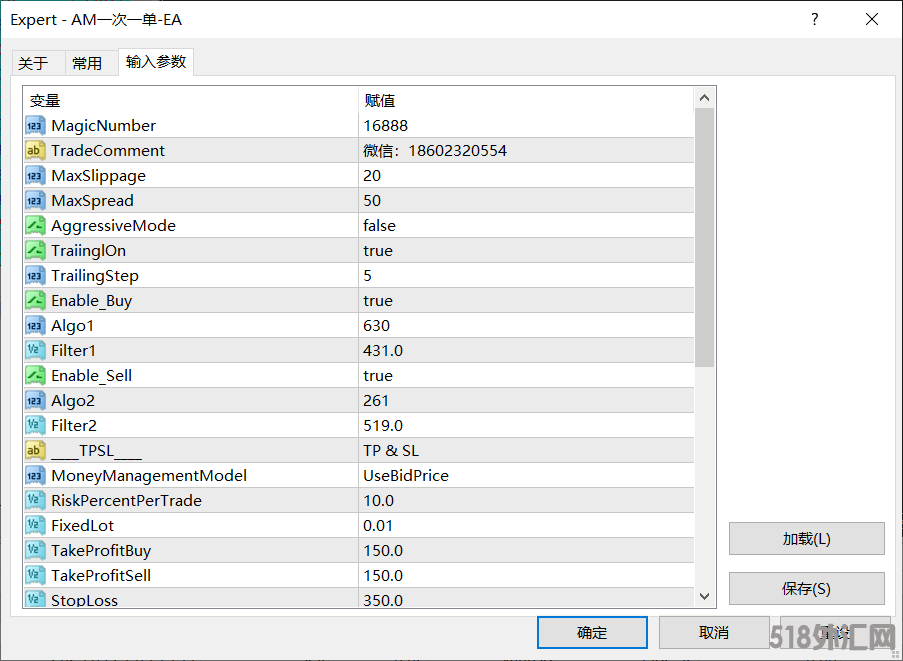
Task: Toggle the TraiinglOn true value
Action: (x=525, y=251)
